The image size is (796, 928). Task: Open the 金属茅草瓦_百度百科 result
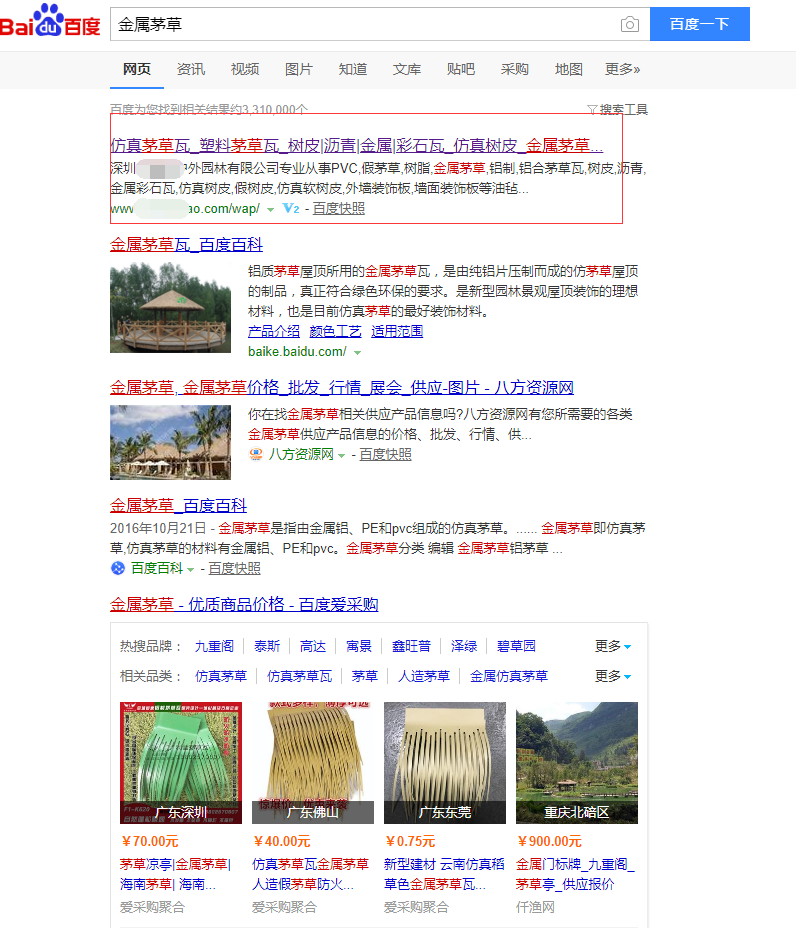186,244
